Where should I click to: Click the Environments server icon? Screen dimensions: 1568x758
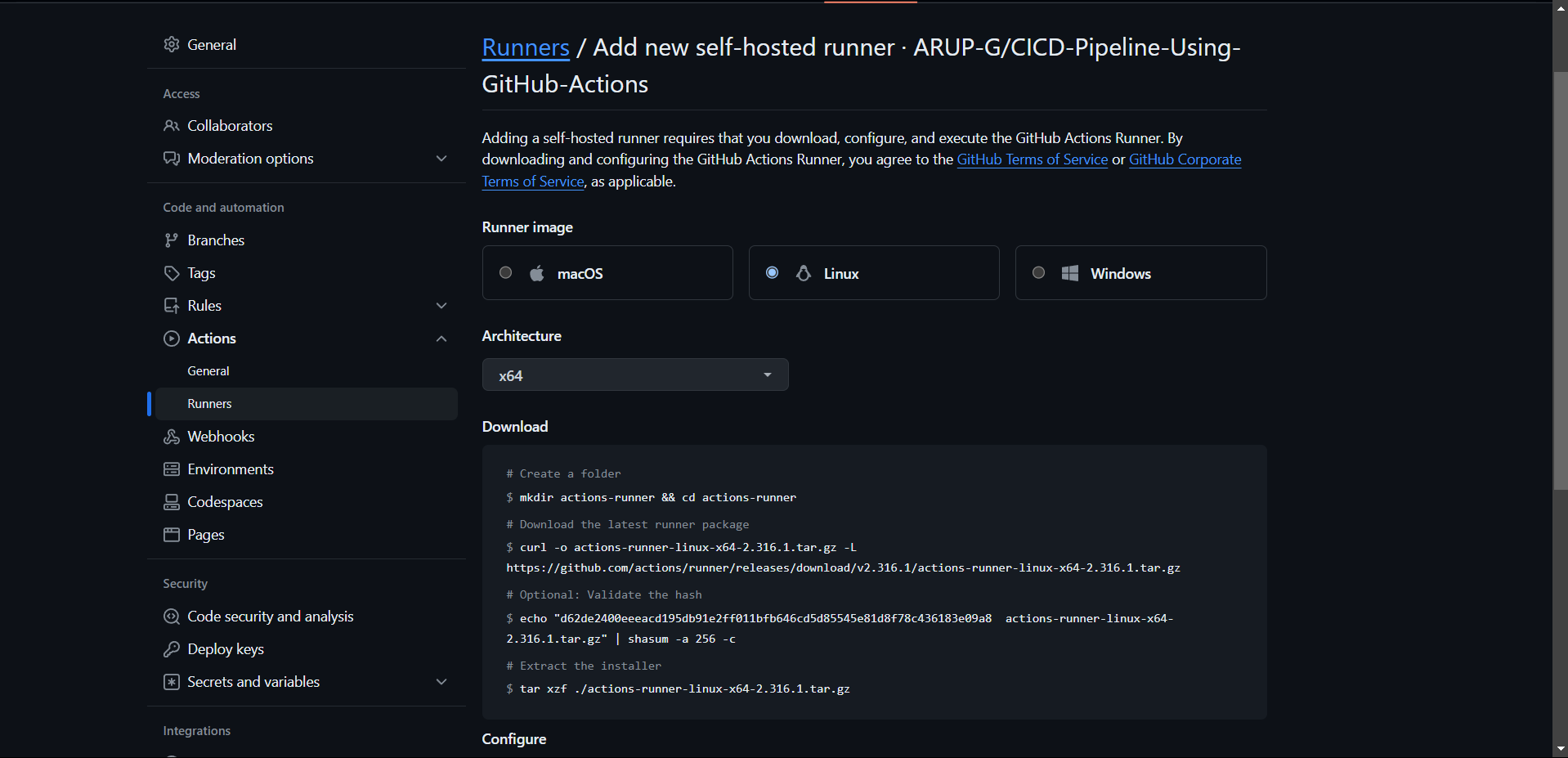tap(171, 469)
